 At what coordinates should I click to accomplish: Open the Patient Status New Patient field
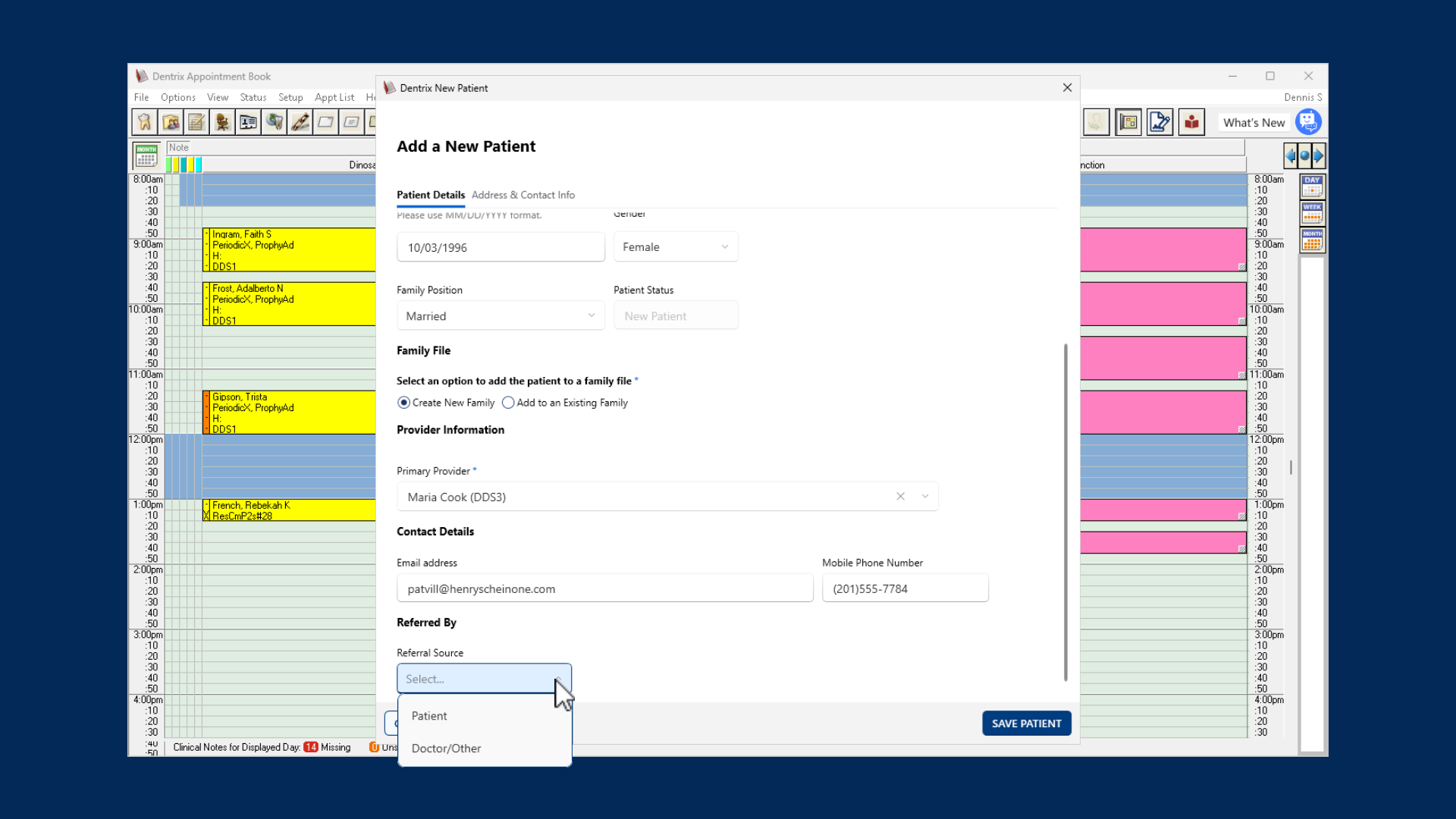(676, 316)
